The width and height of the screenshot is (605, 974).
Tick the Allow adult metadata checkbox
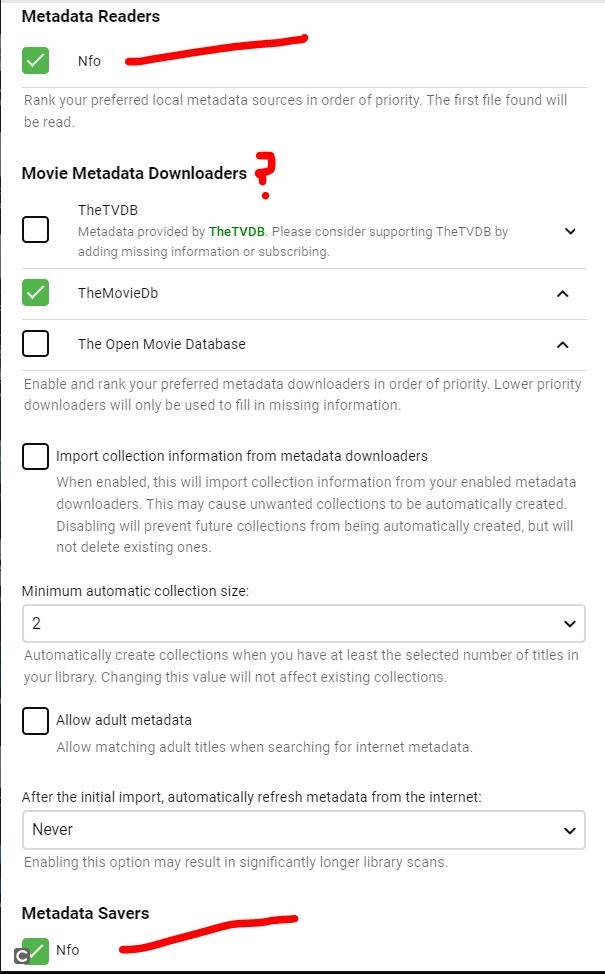36,720
